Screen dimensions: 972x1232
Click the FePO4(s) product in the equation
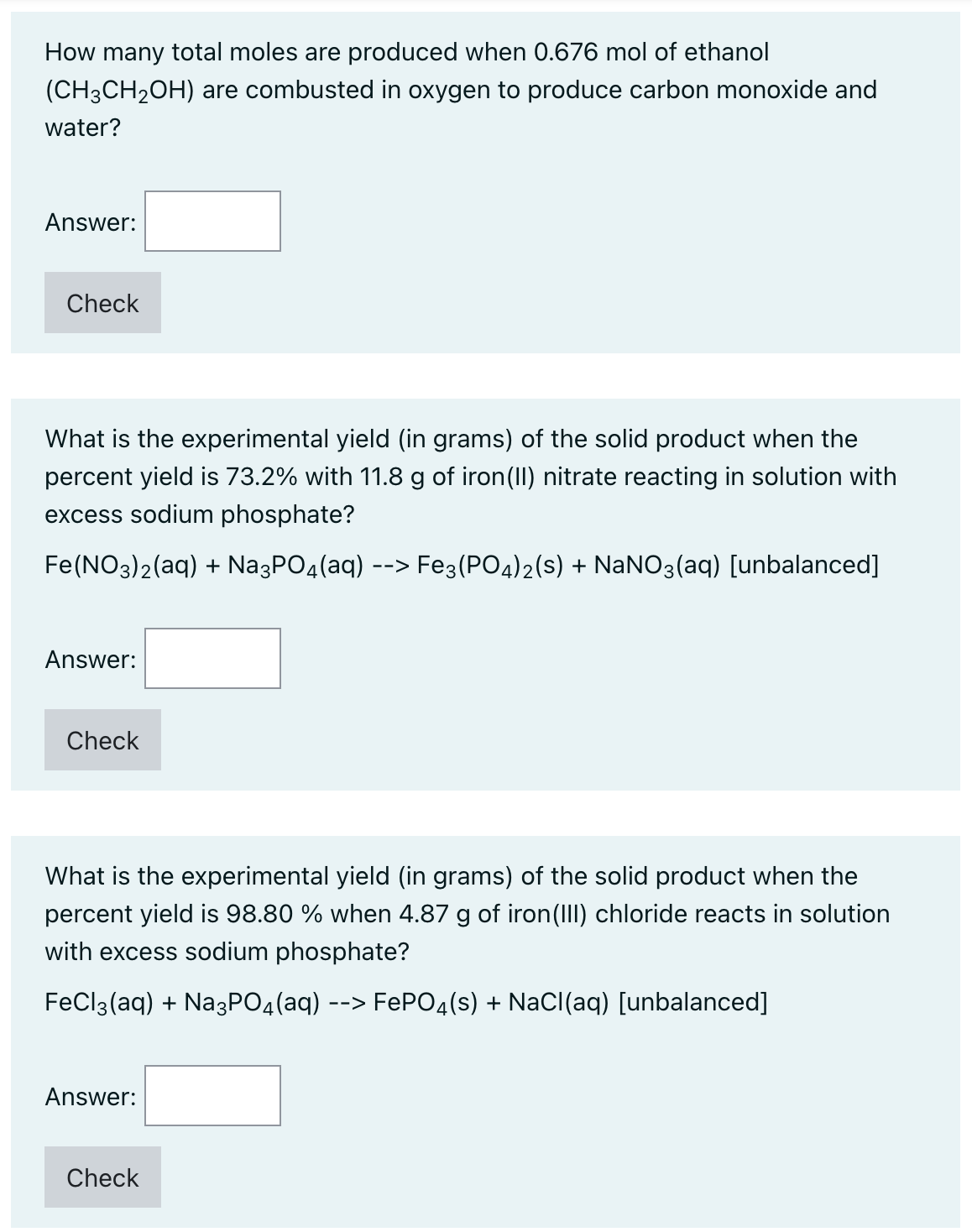(x=426, y=1003)
